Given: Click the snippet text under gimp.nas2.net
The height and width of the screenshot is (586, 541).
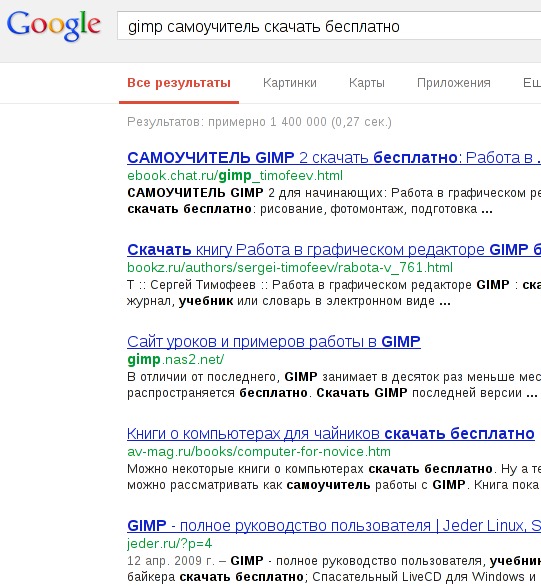Looking at the screenshot, I should 334,385.
